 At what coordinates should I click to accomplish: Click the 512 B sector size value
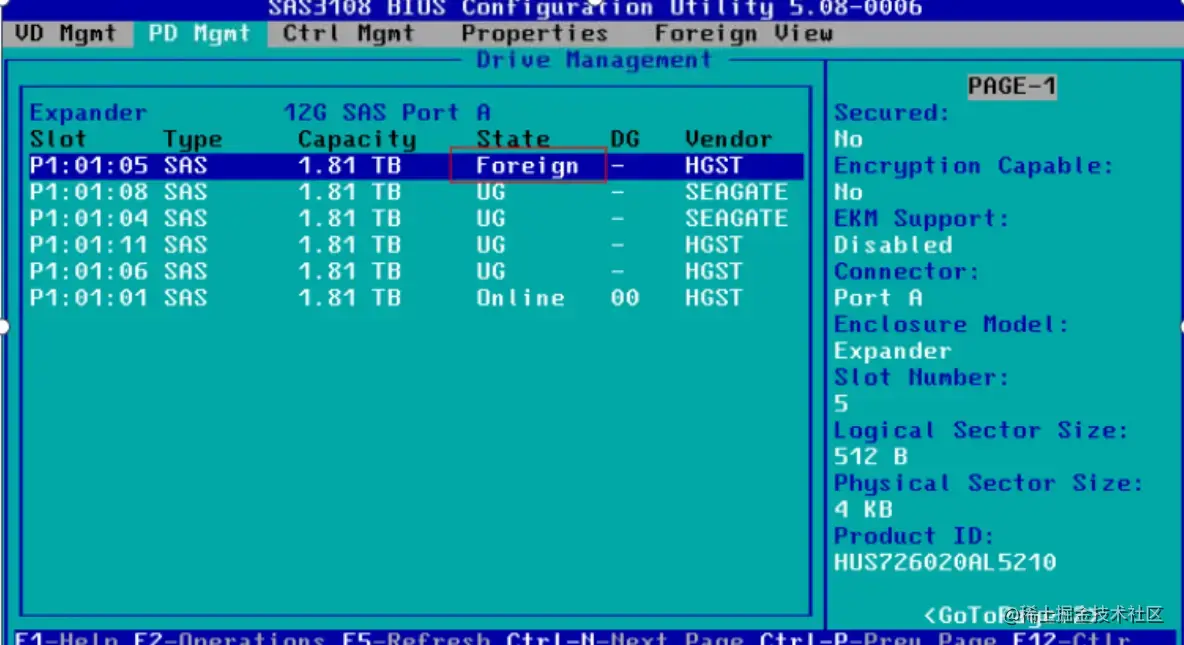(870, 457)
